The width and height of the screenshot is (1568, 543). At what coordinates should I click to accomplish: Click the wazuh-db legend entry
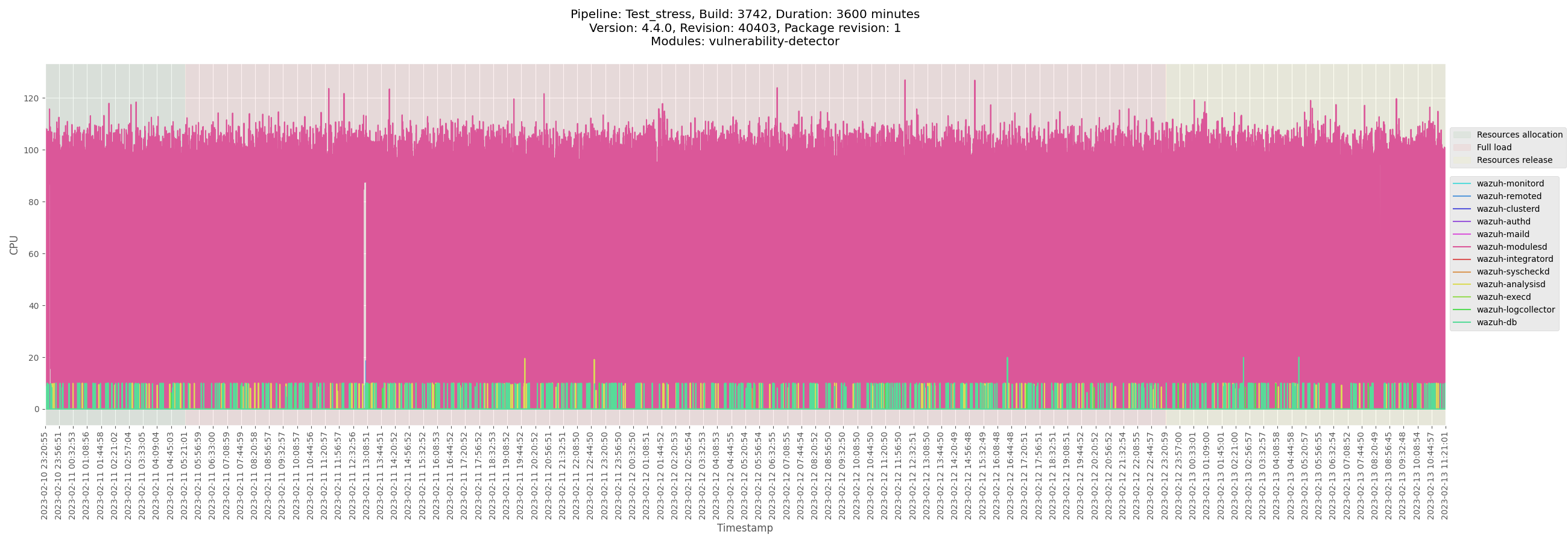(x=1496, y=322)
